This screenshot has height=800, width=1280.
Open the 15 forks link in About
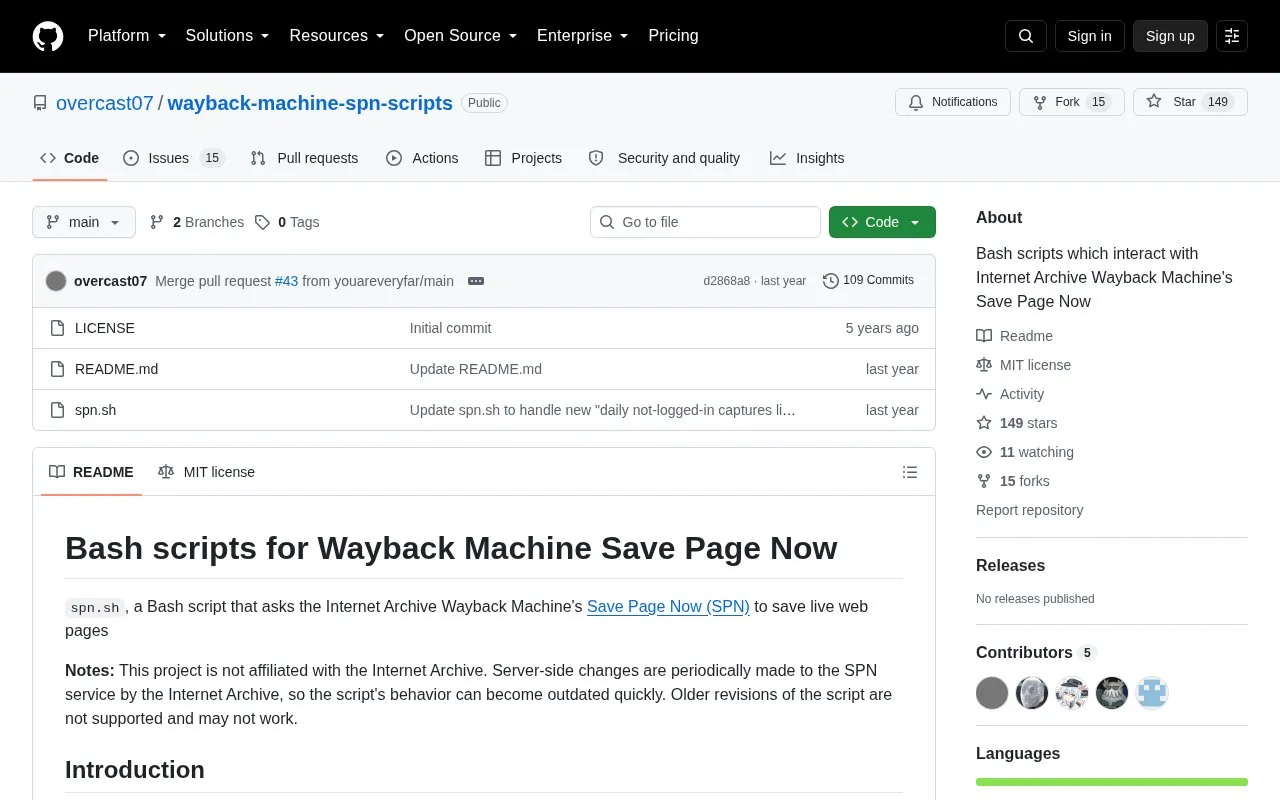pyautogui.click(x=1013, y=481)
